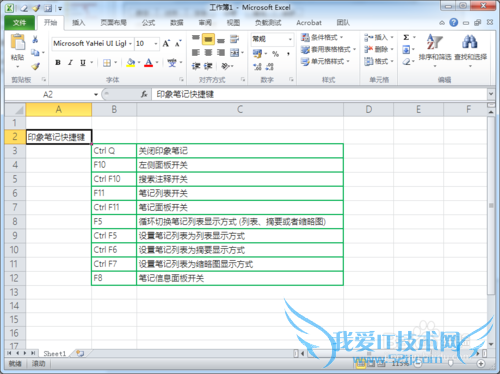Apply percent style format
Viewport: 500px width, 374px height.
(275, 53)
